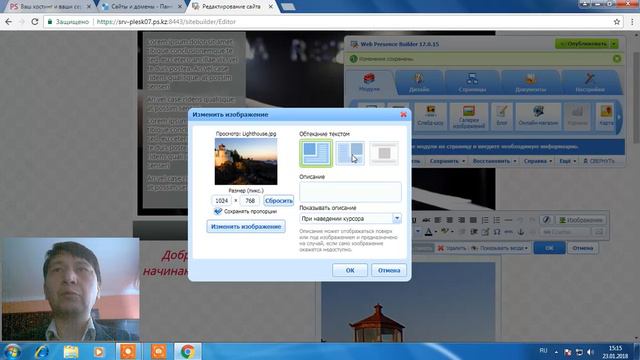Click blue OK button in text editor
Screen dimensions: 640x360
point(549,248)
